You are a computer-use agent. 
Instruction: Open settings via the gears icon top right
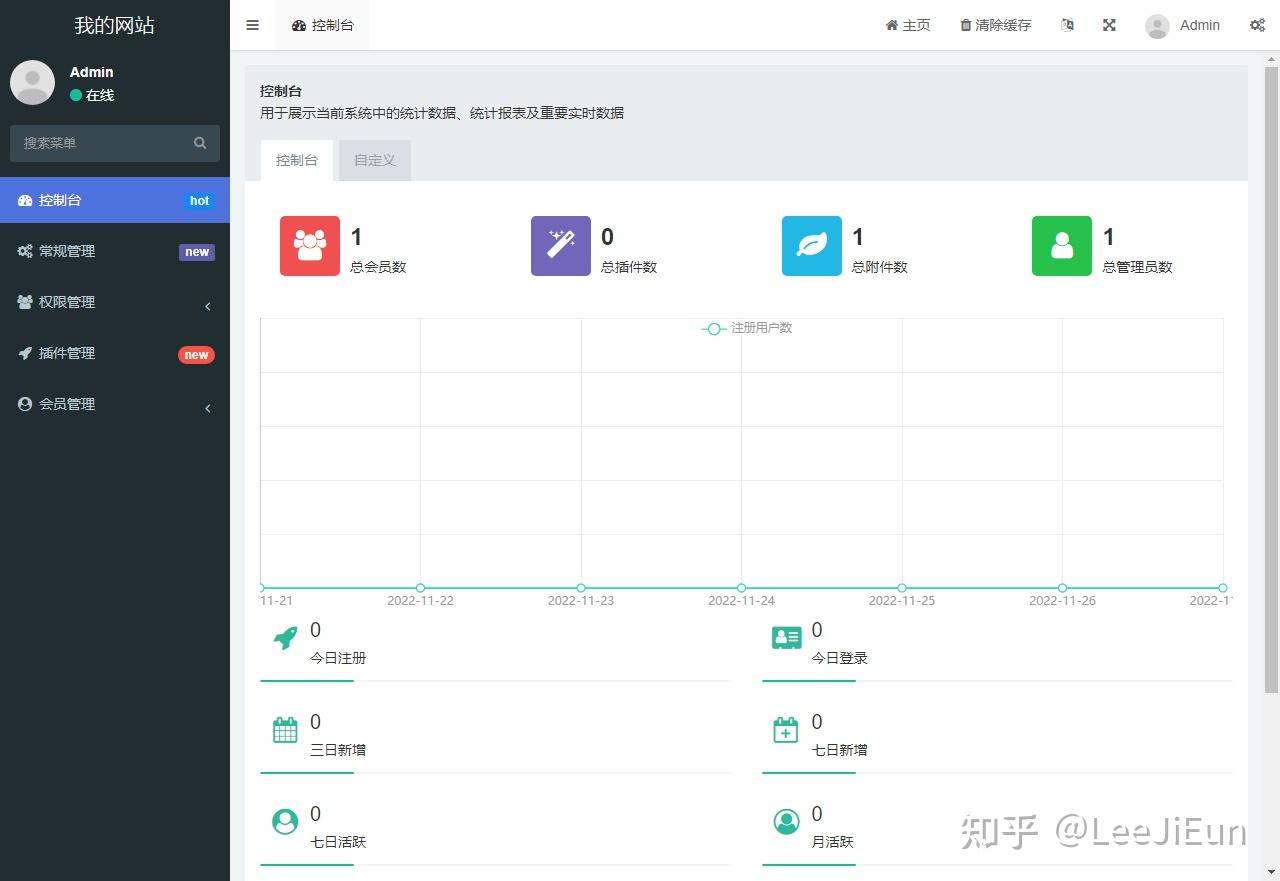click(1257, 25)
